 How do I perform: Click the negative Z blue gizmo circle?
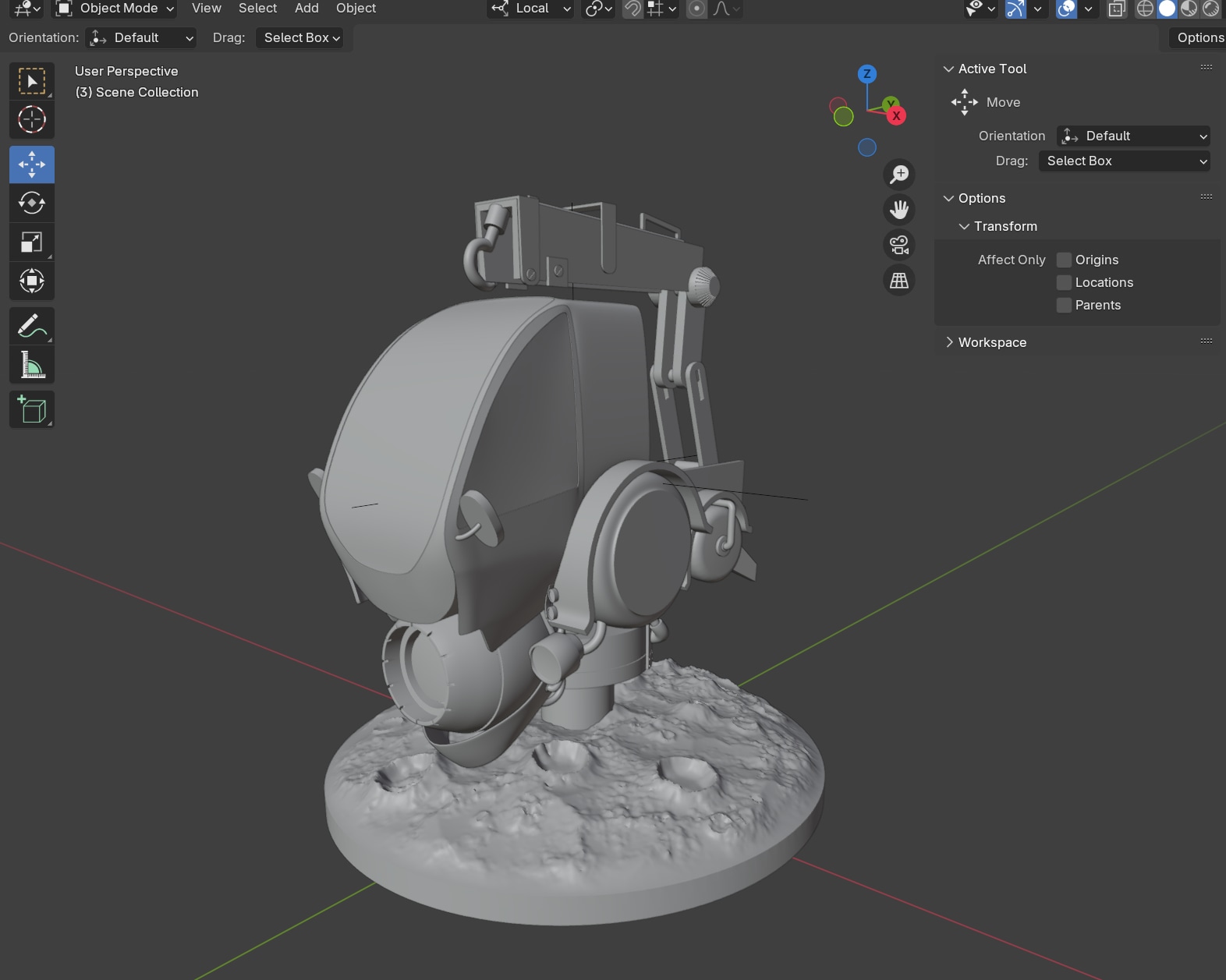point(866,147)
